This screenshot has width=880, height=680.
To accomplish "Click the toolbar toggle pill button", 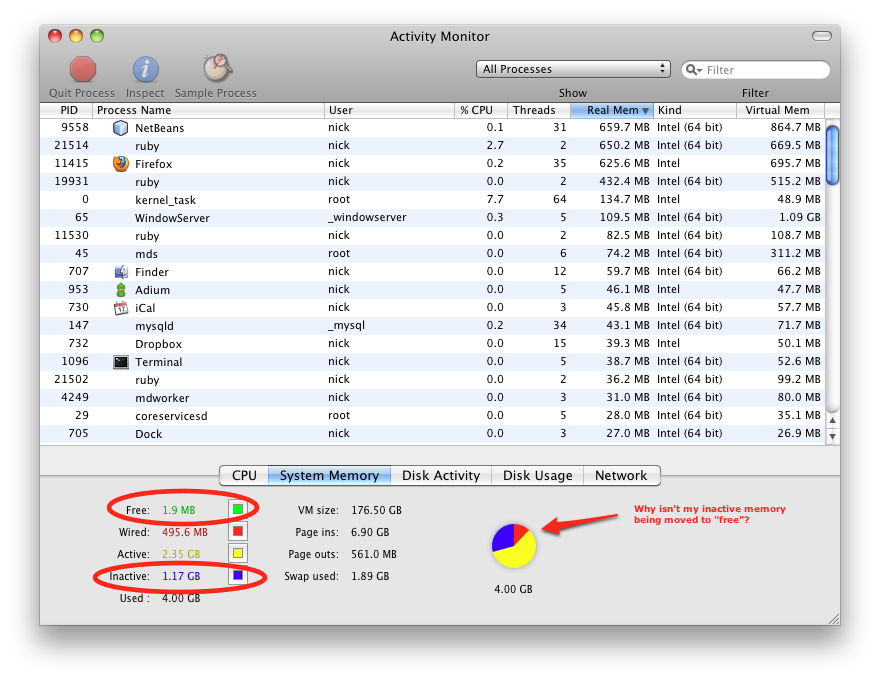I will (822, 36).
